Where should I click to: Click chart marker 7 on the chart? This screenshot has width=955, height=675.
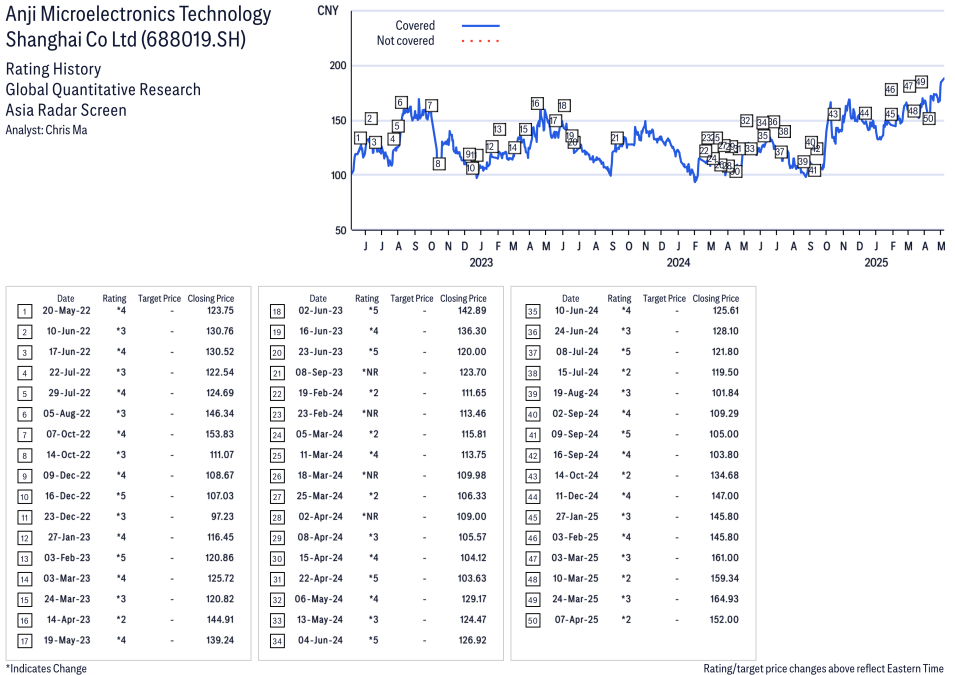[x=431, y=105]
